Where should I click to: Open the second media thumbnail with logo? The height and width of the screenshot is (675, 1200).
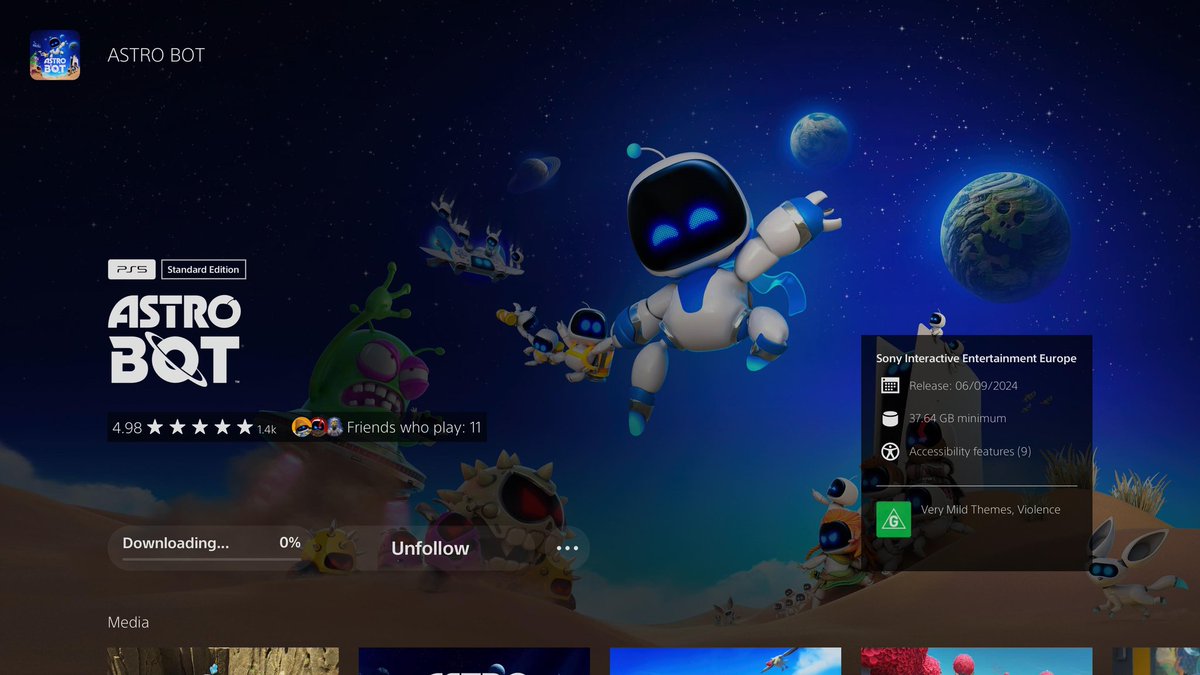click(x=474, y=661)
